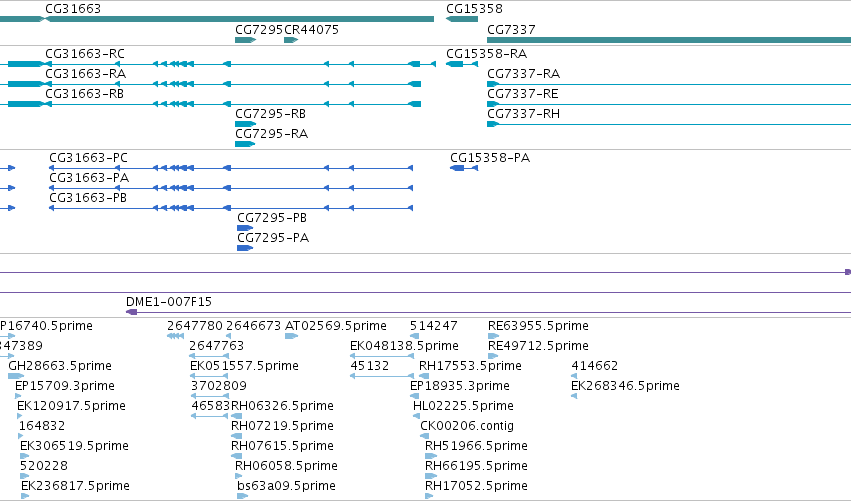Viewport: 851px width, 501px height.
Task: Click the RH17052.5prime EST label
Action: coord(476,487)
